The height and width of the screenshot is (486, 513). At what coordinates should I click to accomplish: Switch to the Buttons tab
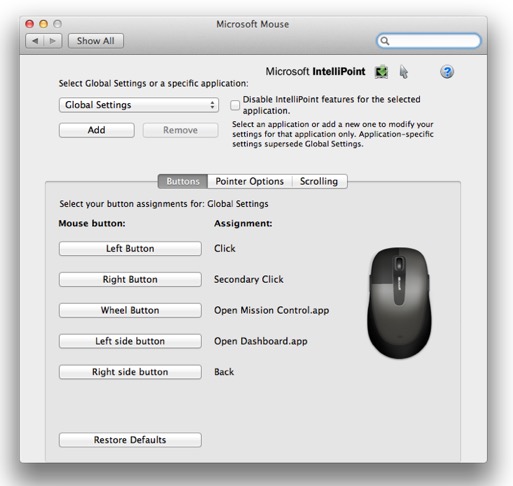183,181
